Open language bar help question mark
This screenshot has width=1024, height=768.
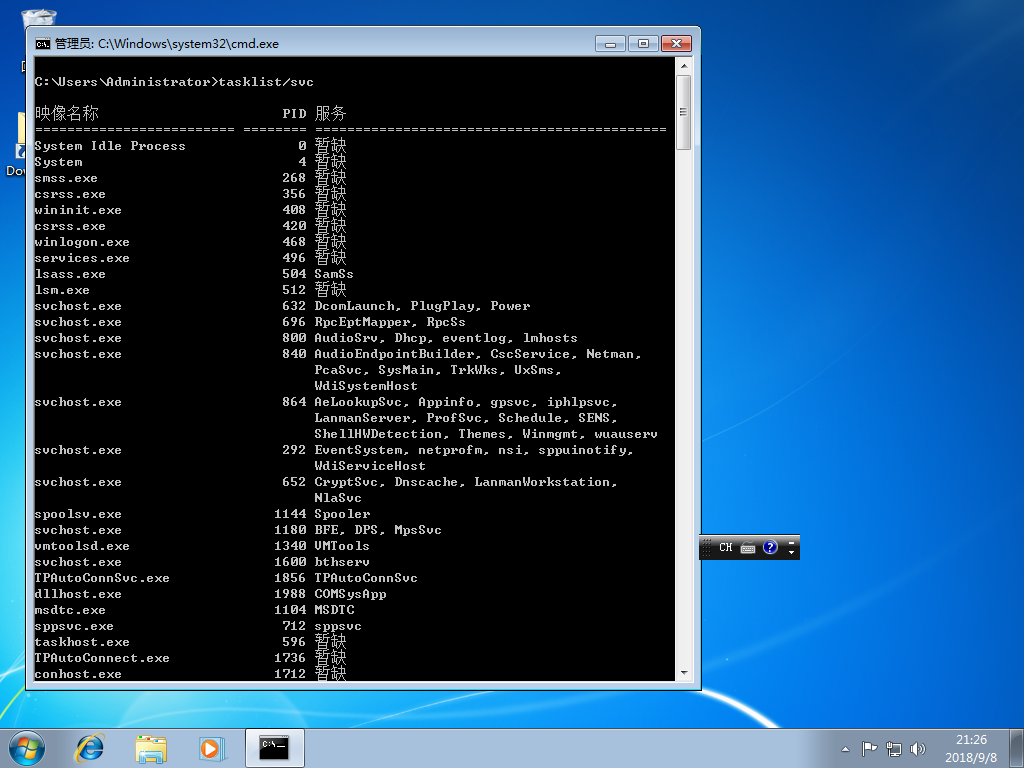(x=769, y=548)
